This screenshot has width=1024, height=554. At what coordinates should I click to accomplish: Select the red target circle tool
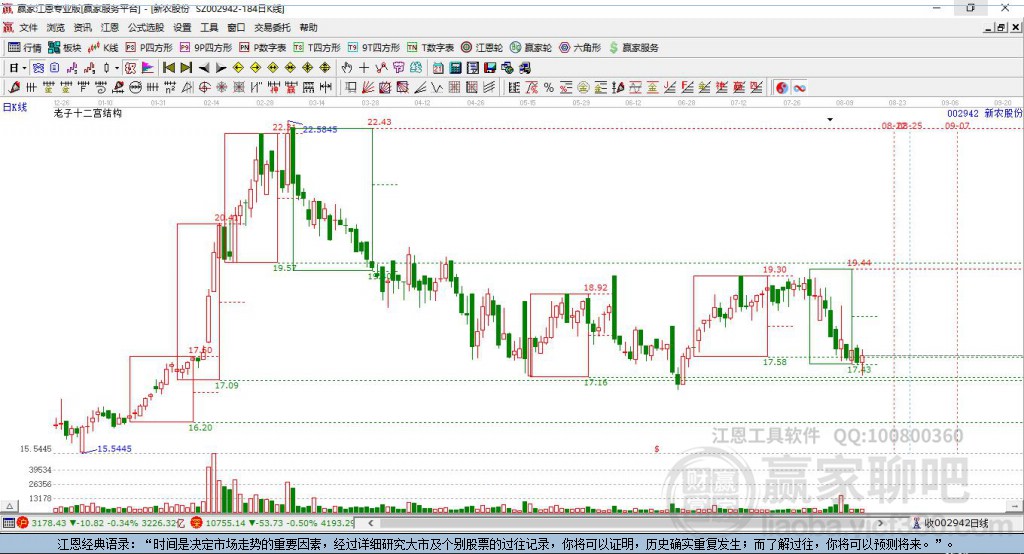[x=204, y=88]
